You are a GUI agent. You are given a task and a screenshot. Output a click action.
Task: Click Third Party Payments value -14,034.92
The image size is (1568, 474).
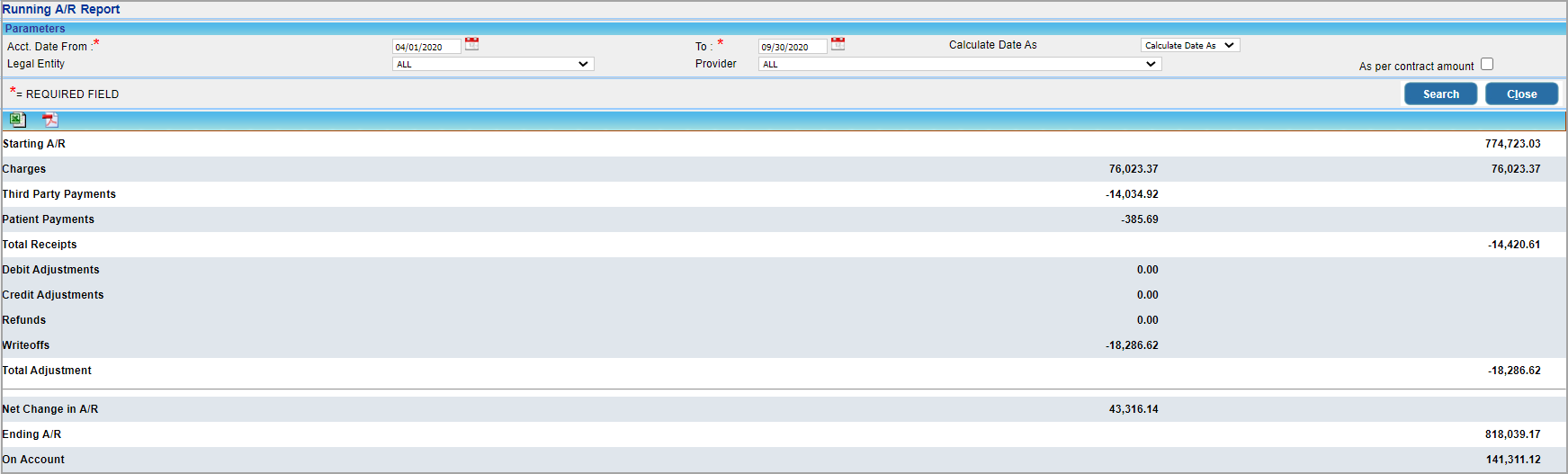[x=1133, y=194]
